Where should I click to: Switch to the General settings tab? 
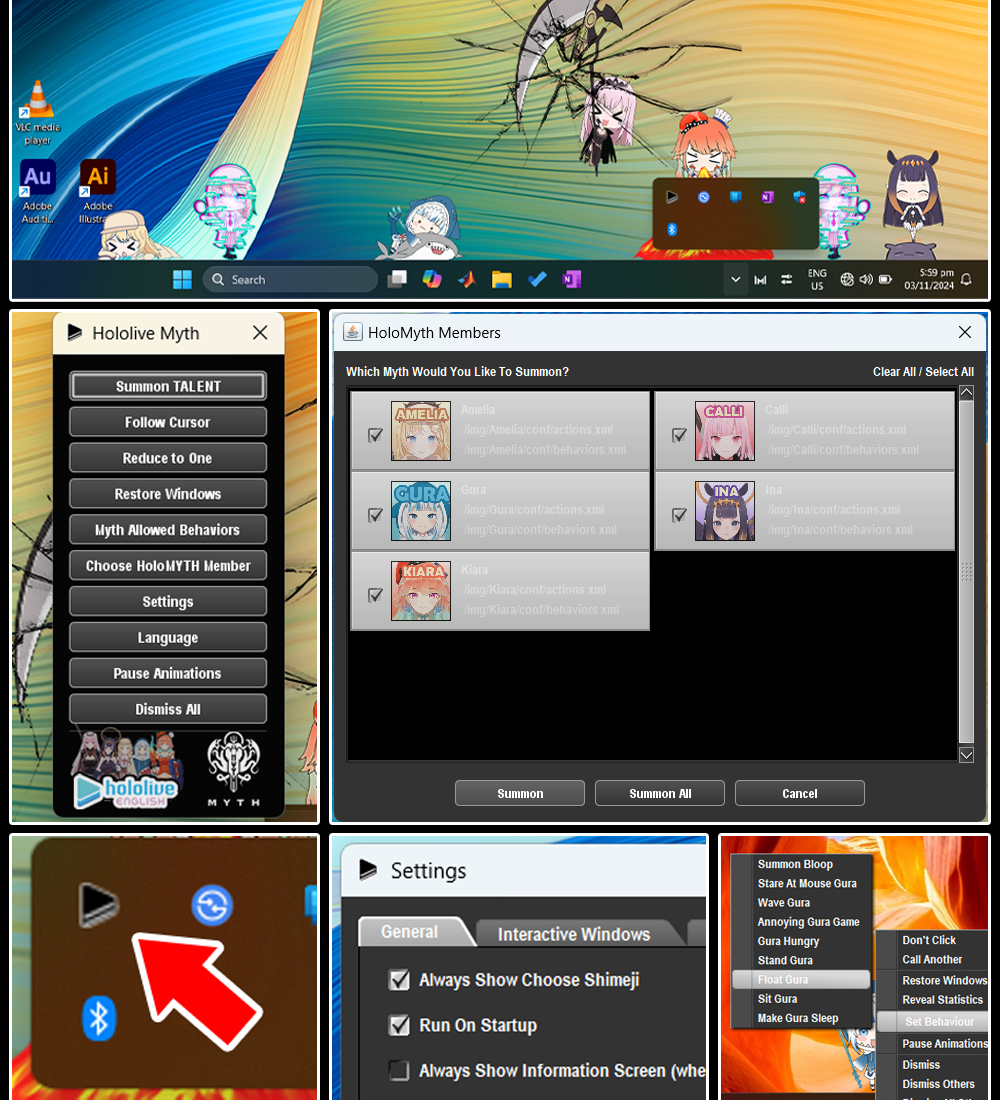click(x=411, y=932)
